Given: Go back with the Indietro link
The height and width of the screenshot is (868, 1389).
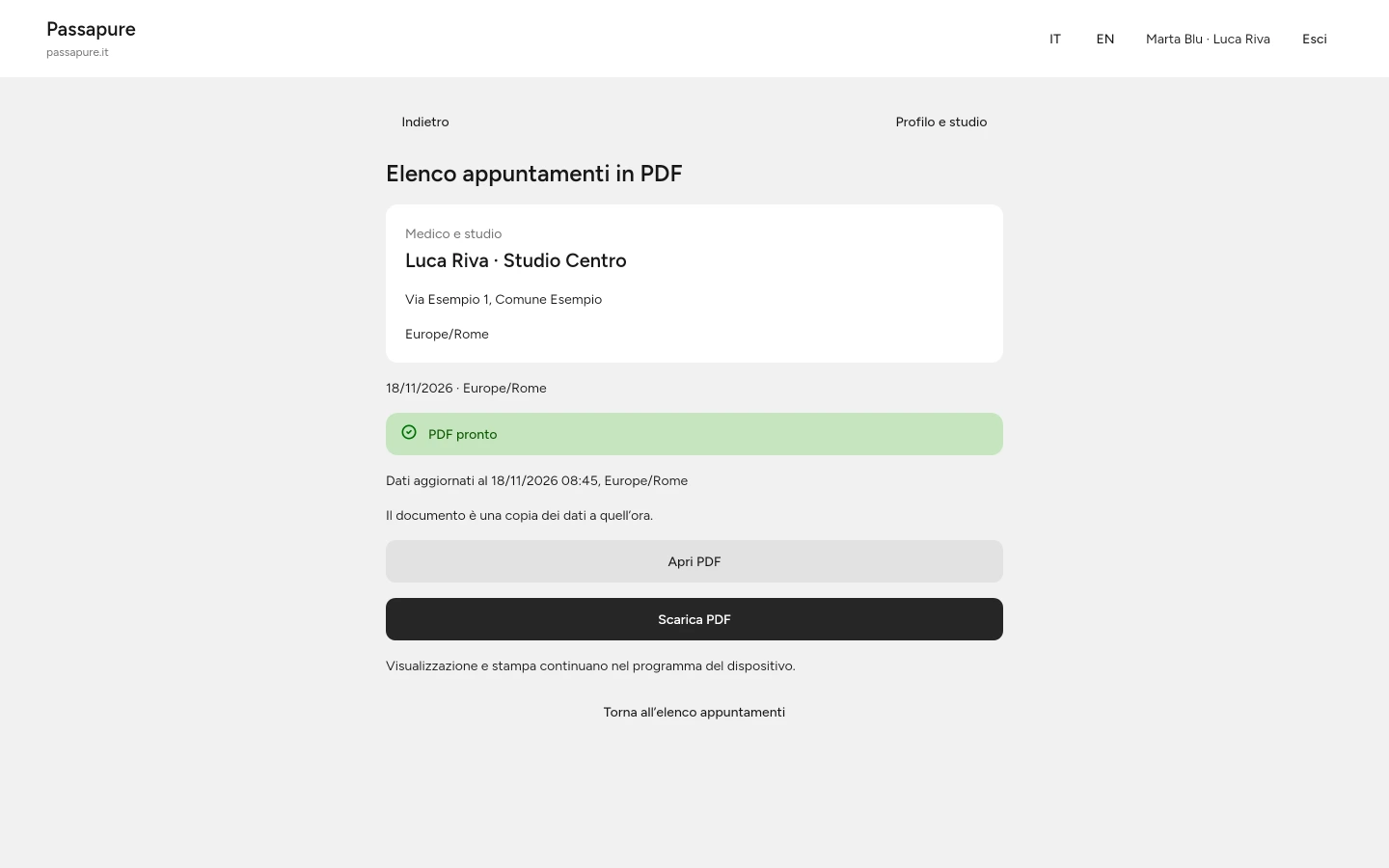Looking at the screenshot, I should pyautogui.click(x=425, y=122).
